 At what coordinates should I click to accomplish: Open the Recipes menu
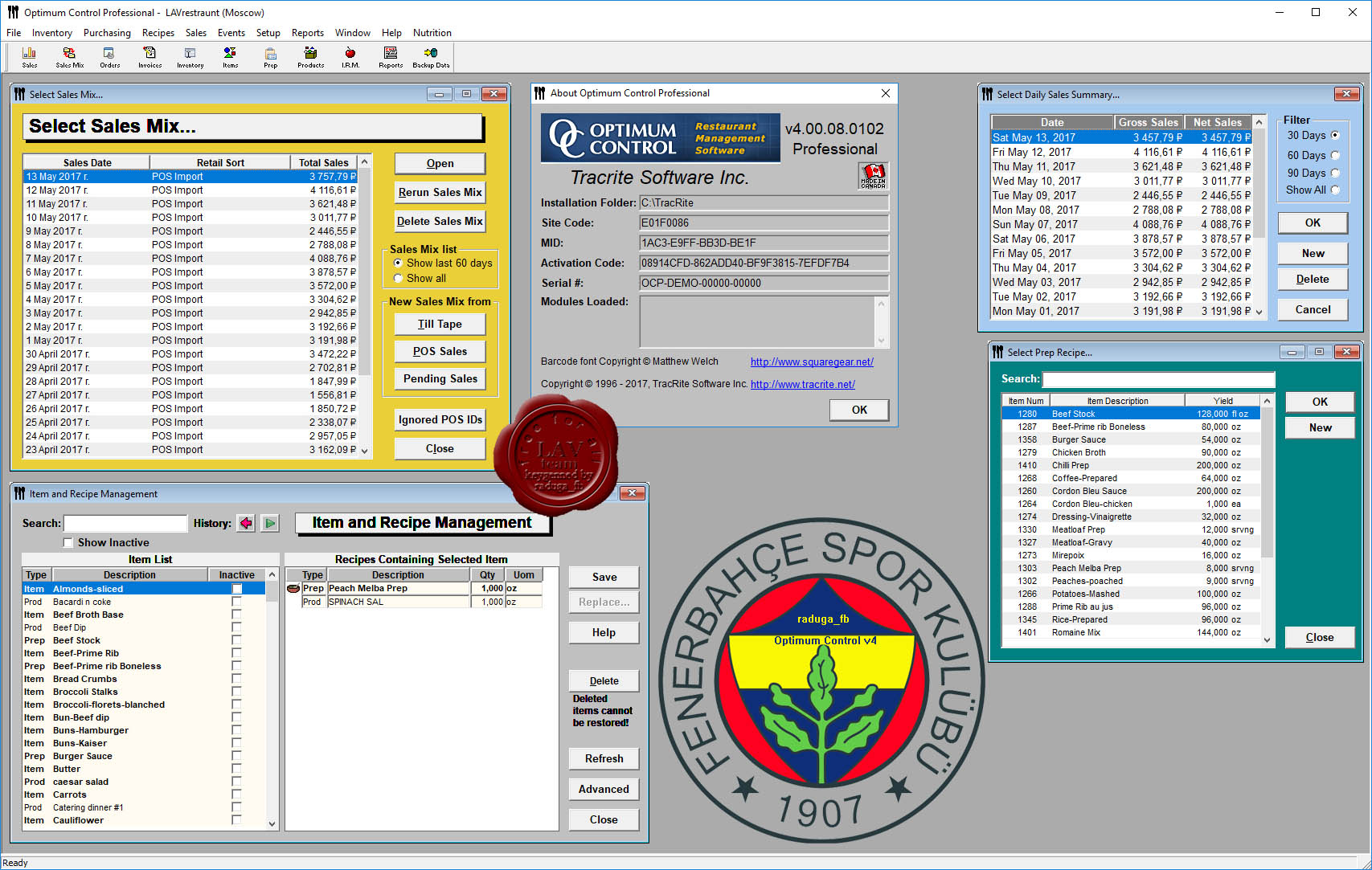click(x=158, y=33)
